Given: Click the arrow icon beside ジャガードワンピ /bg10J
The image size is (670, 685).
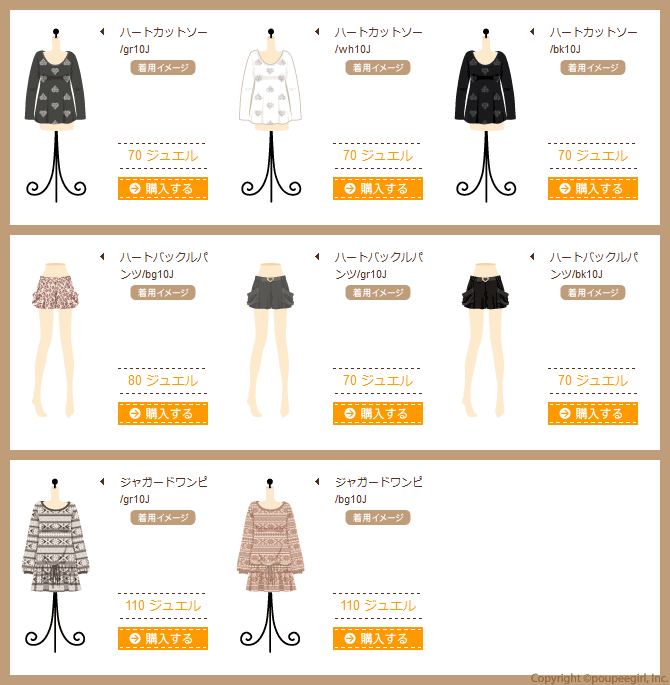Looking at the screenshot, I should (317, 481).
